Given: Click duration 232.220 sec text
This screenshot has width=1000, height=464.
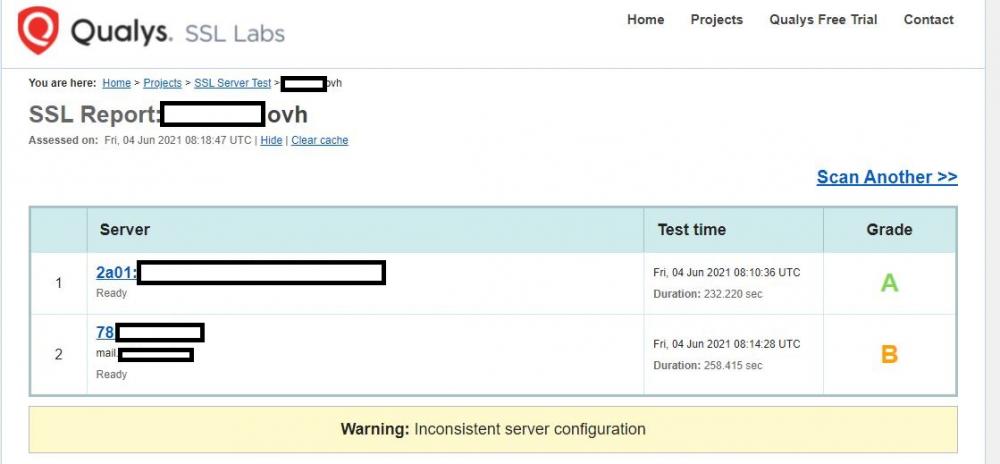Looking at the screenshot, I should click(x=708, y=294).
